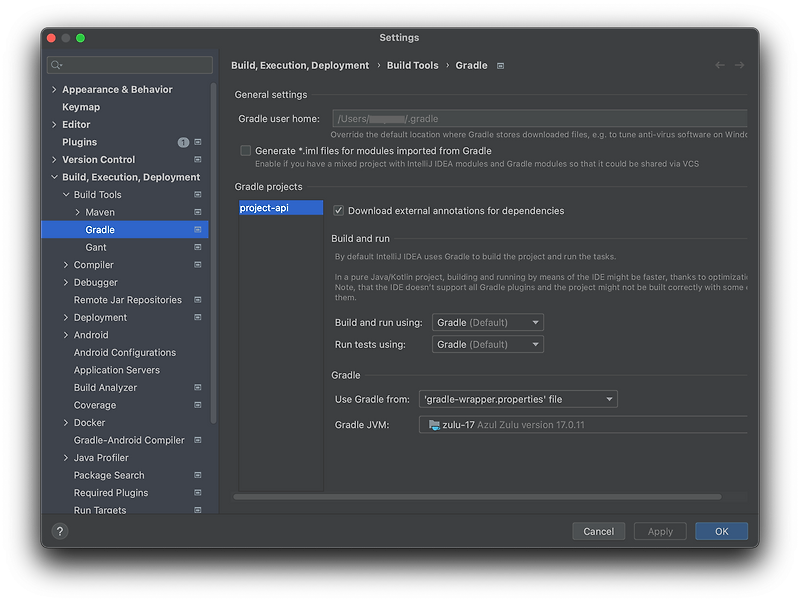Click project settings icon beside Version Control

tap(198, 160)
